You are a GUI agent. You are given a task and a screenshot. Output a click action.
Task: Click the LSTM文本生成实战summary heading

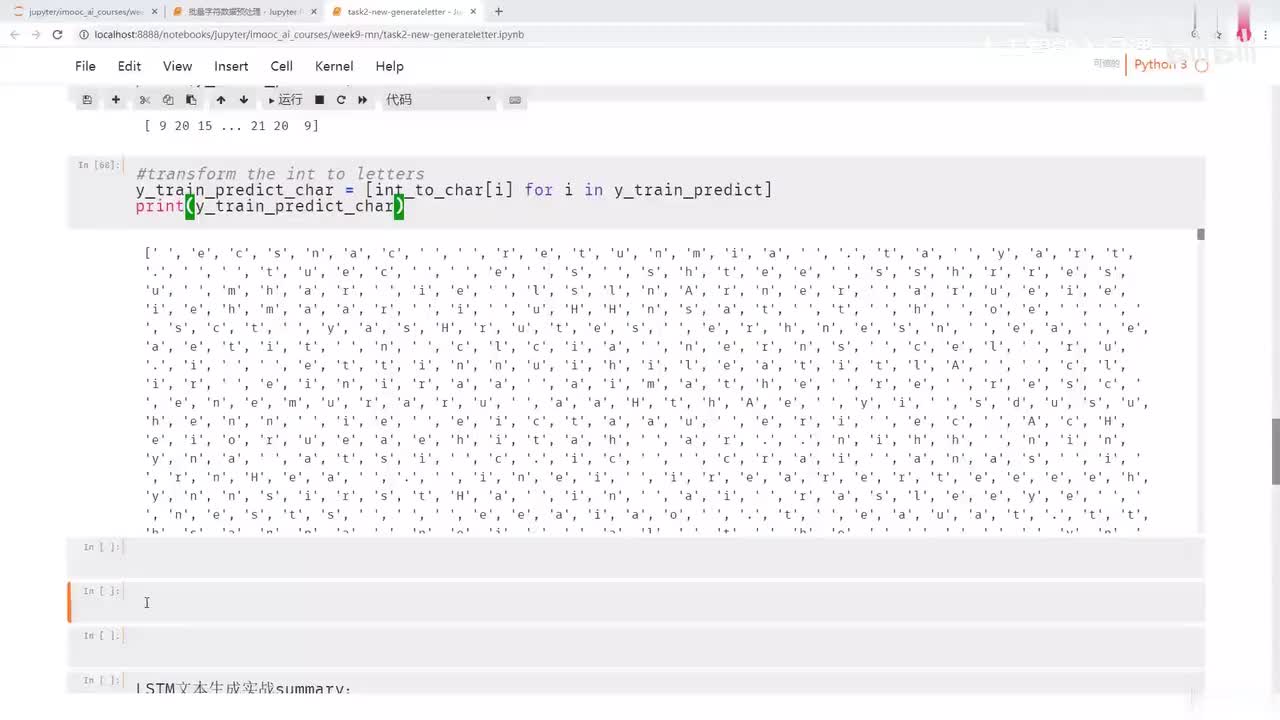pos(244,688)
